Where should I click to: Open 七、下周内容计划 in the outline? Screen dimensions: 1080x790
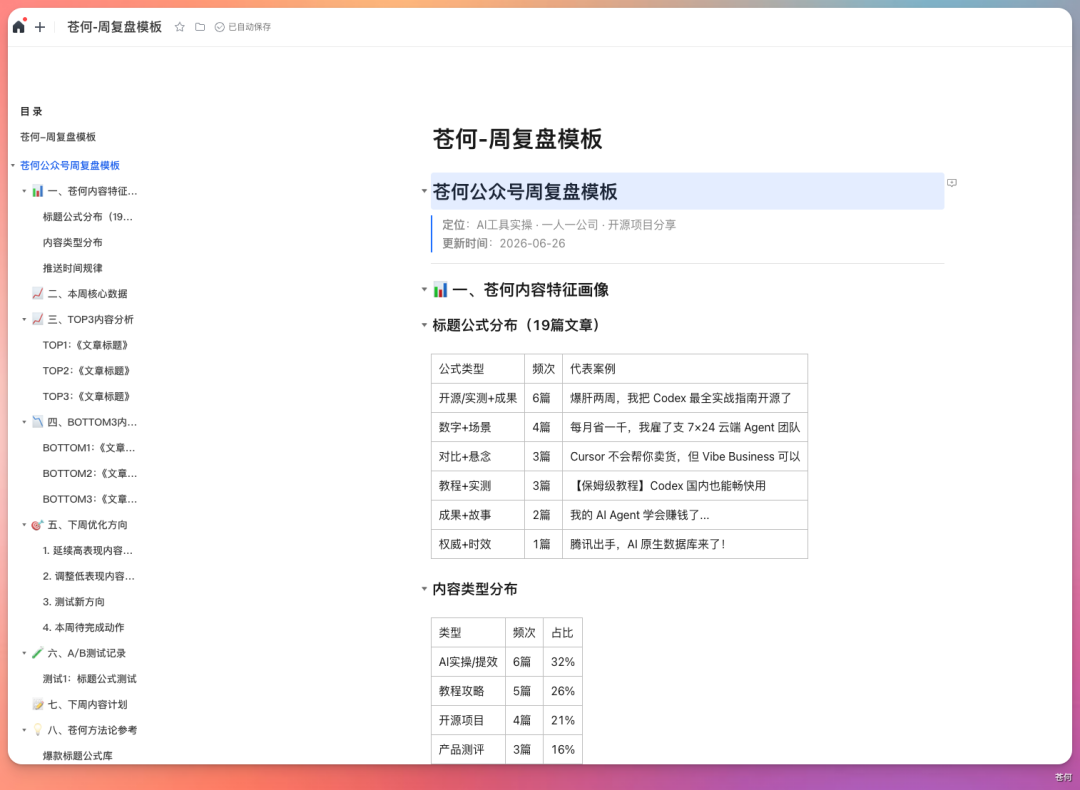(80, 704)
